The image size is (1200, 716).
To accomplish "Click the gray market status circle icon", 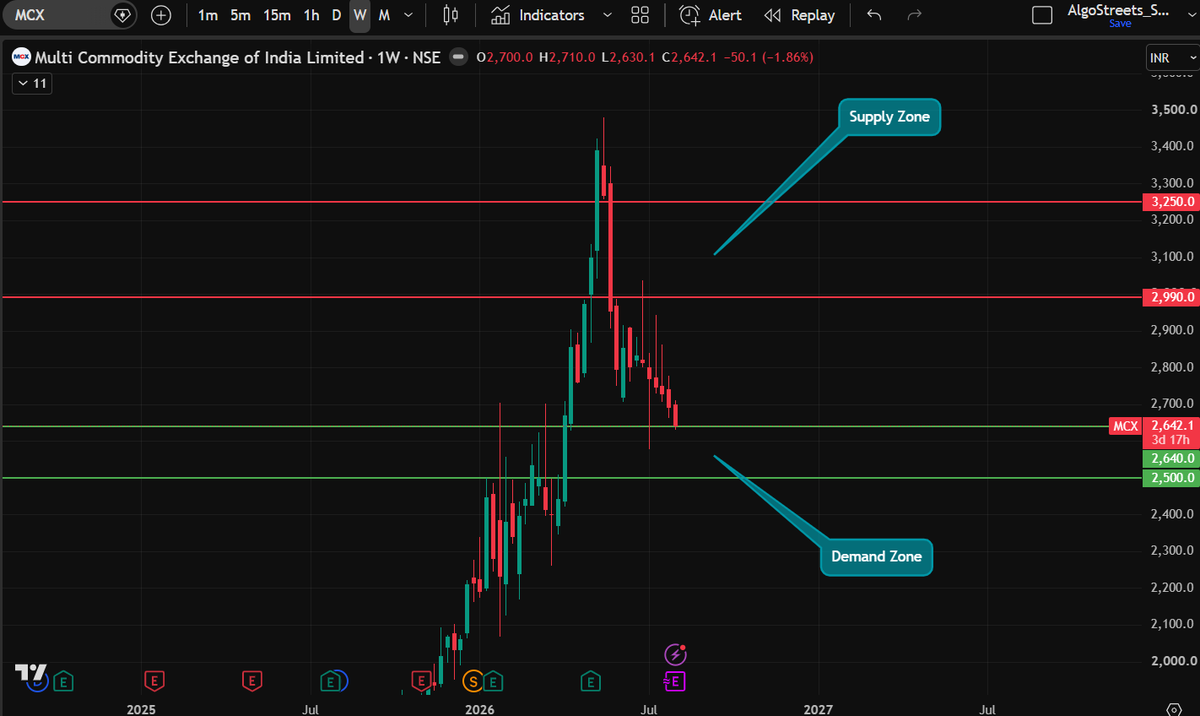I will pyautogui.click(x=458, y=58).
